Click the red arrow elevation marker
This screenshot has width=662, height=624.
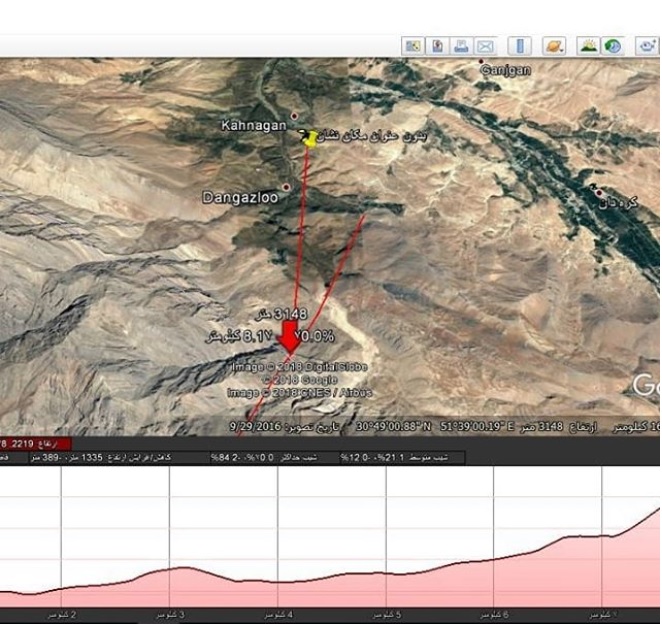pos(290,336)
